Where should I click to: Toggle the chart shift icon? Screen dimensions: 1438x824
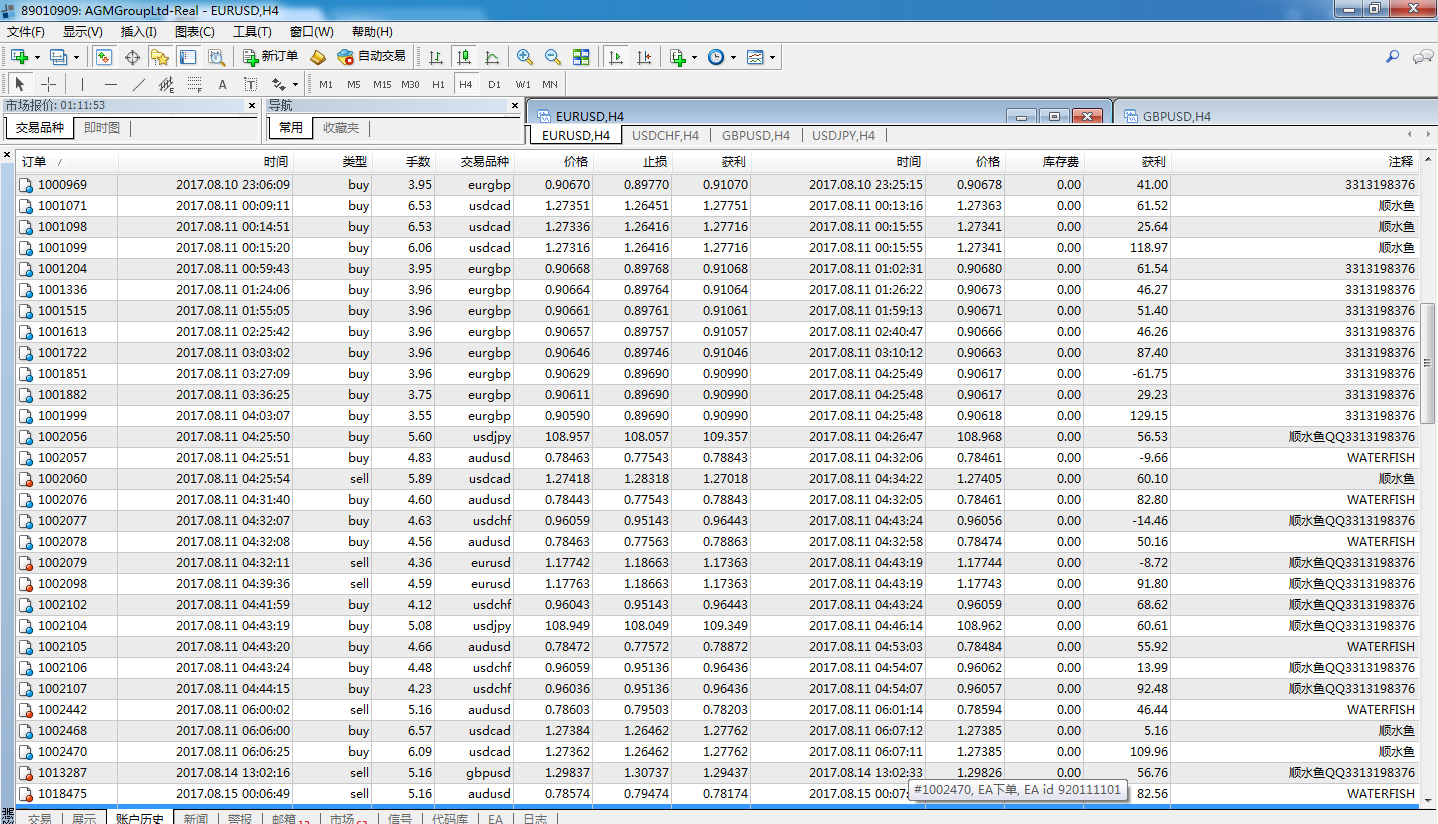pyautogui.click(x=645, y=57)
